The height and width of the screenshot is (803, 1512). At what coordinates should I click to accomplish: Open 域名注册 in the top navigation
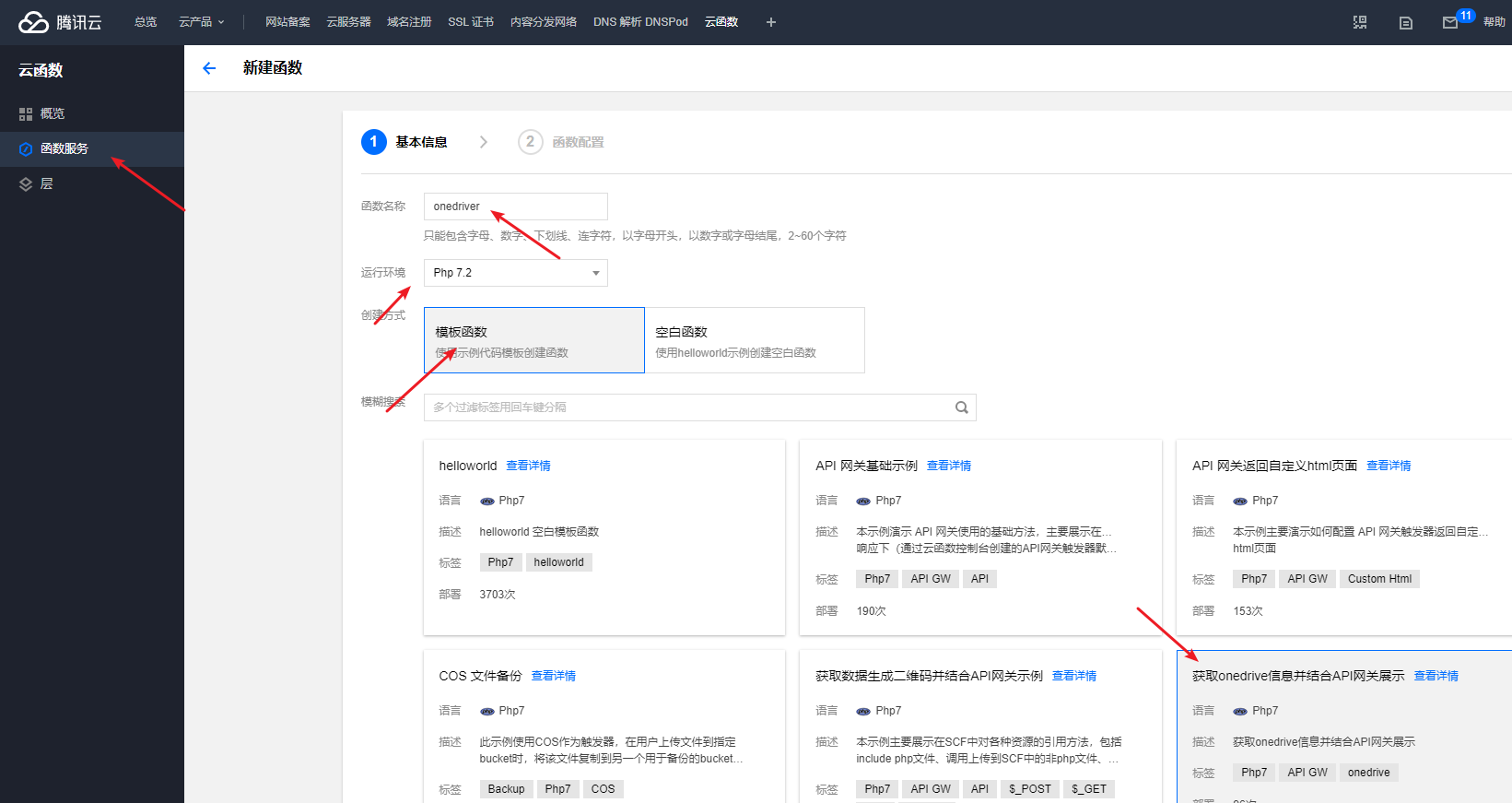pyautogui.click(x=409, y=22)
